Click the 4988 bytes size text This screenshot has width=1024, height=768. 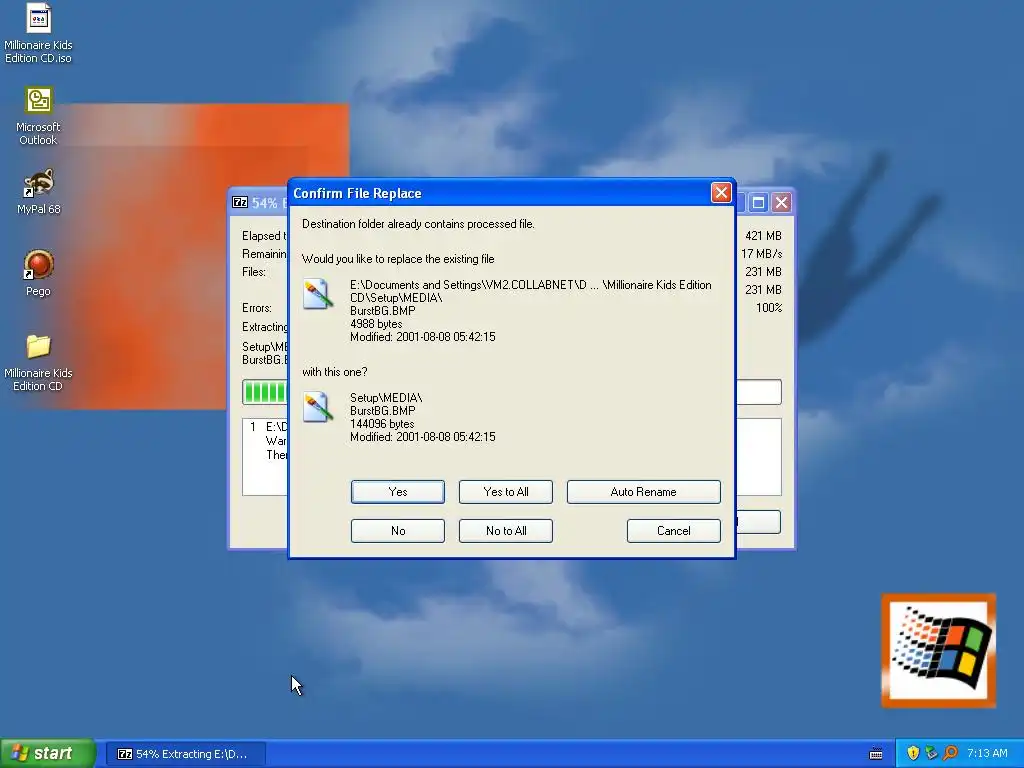coord(376,324)
